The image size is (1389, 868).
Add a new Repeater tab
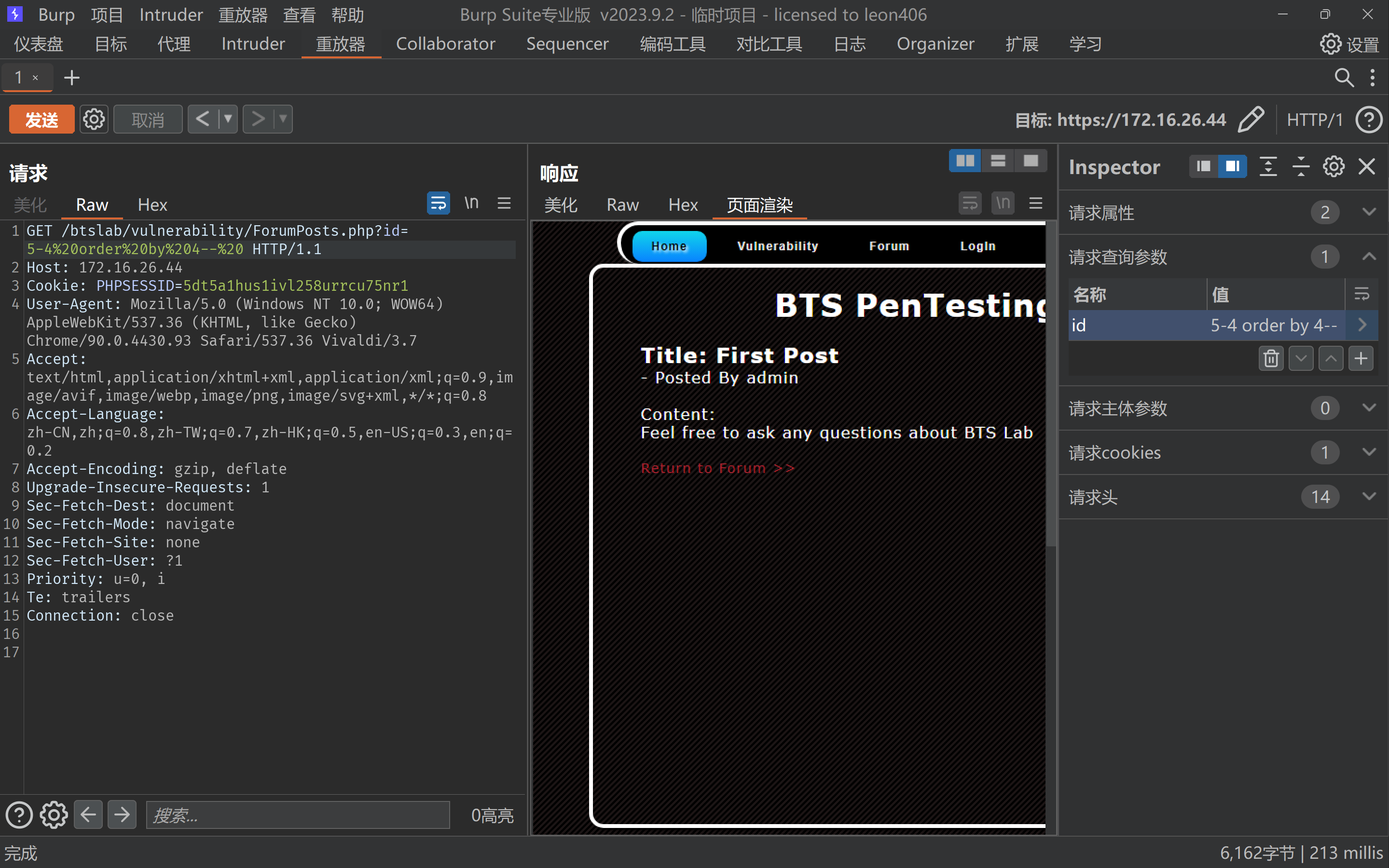click(x=72, y=78)
